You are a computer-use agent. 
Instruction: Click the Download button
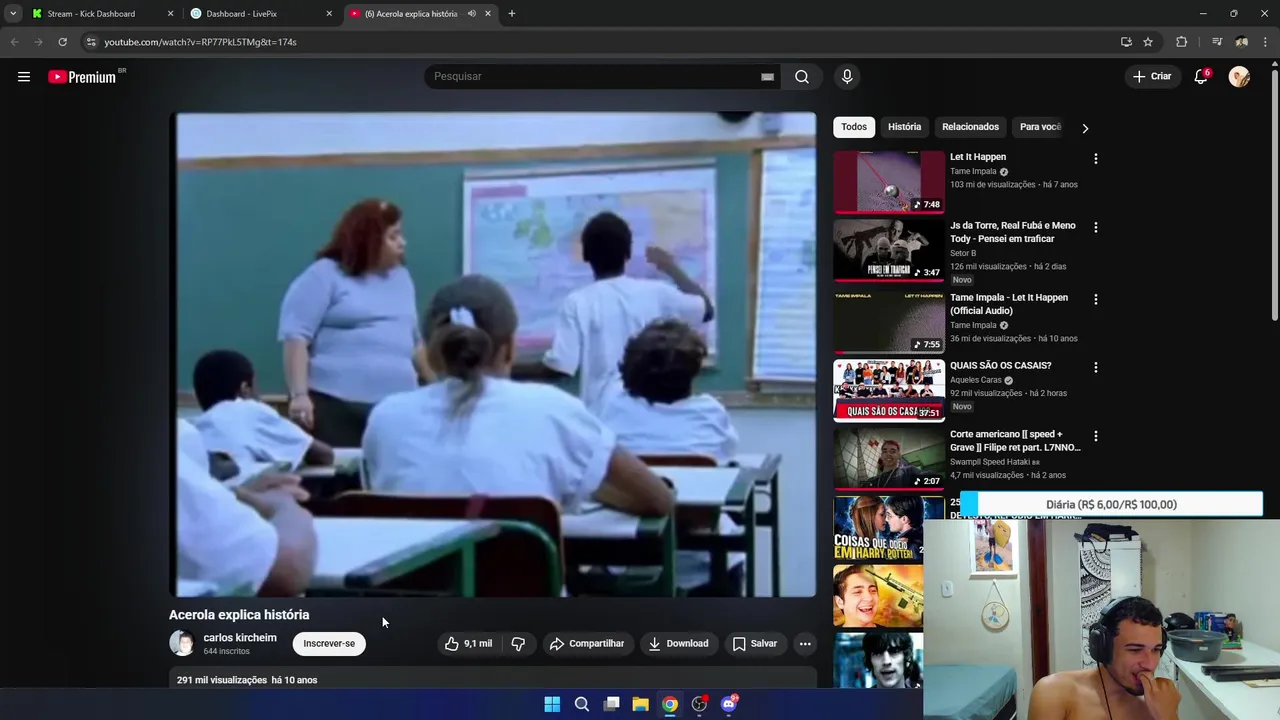click(678, 644)
